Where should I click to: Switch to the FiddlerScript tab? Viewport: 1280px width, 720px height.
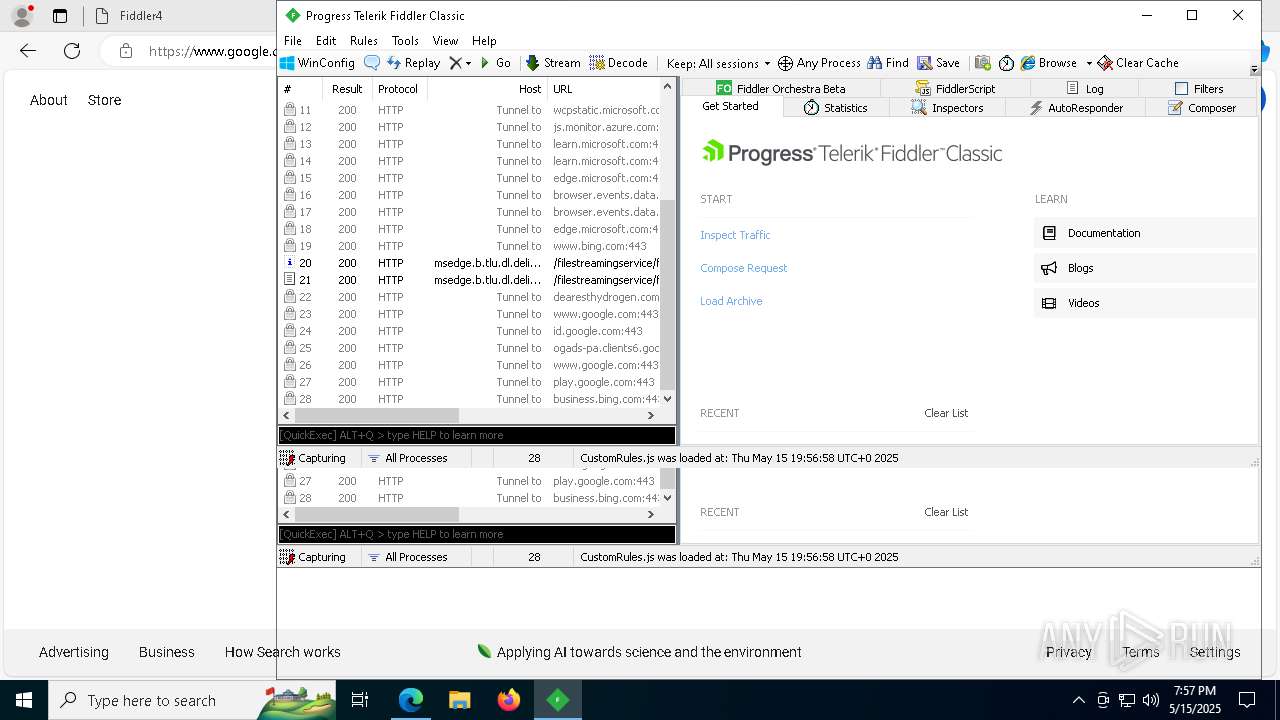pos(953,88)
